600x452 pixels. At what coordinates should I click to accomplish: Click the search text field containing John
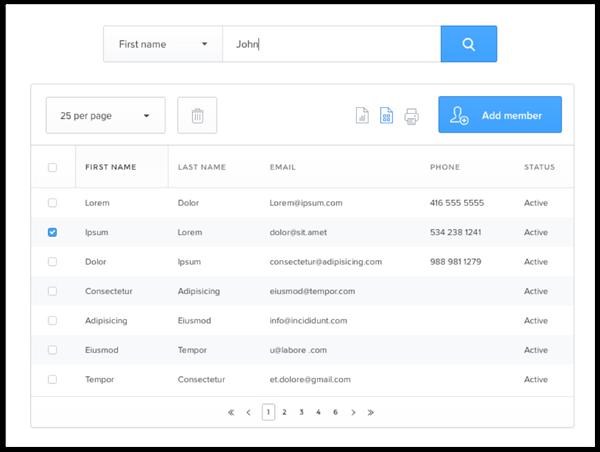point(330,44)
